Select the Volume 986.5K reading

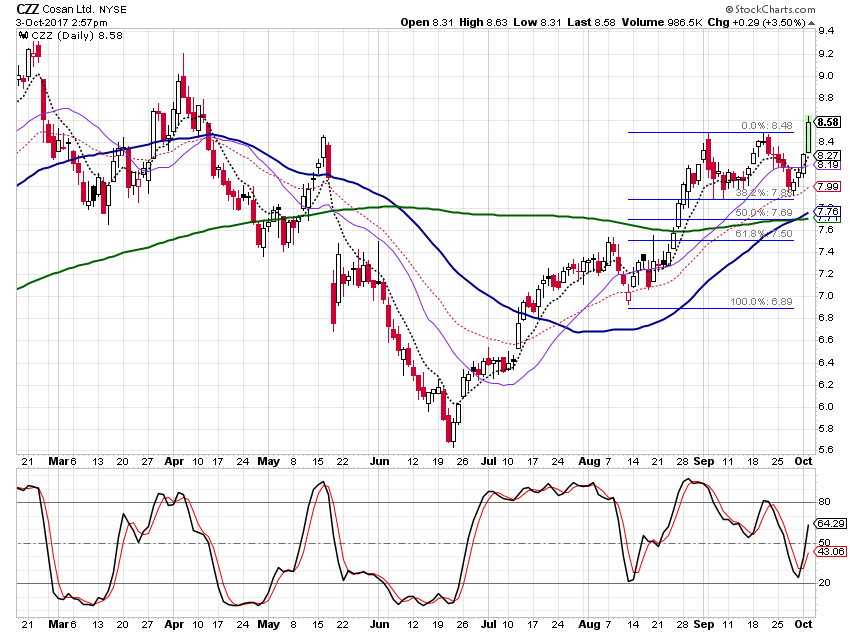click(x=662, y=22)
